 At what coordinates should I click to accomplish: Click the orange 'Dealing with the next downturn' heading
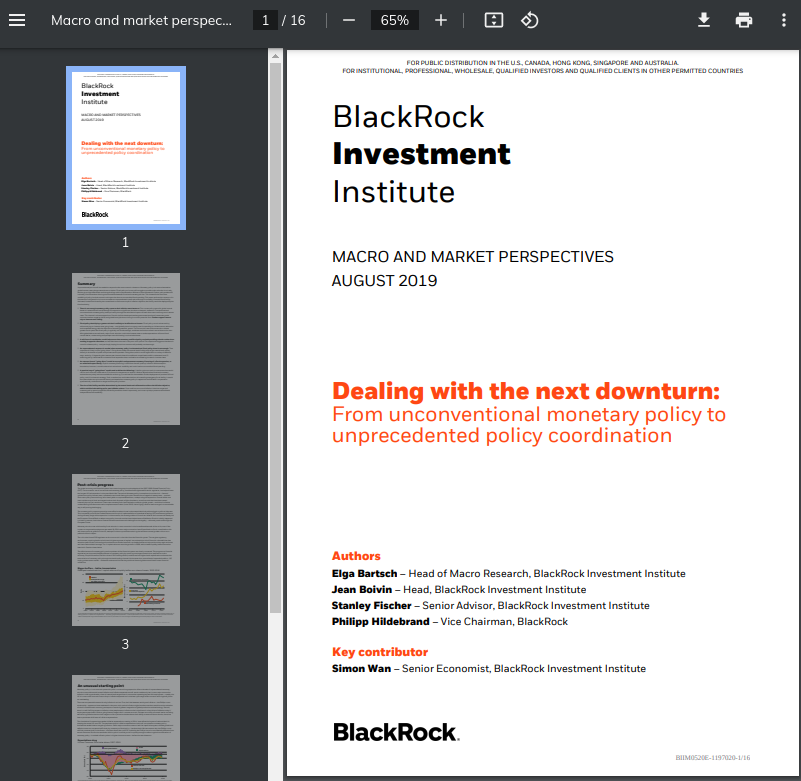[526, 391]
